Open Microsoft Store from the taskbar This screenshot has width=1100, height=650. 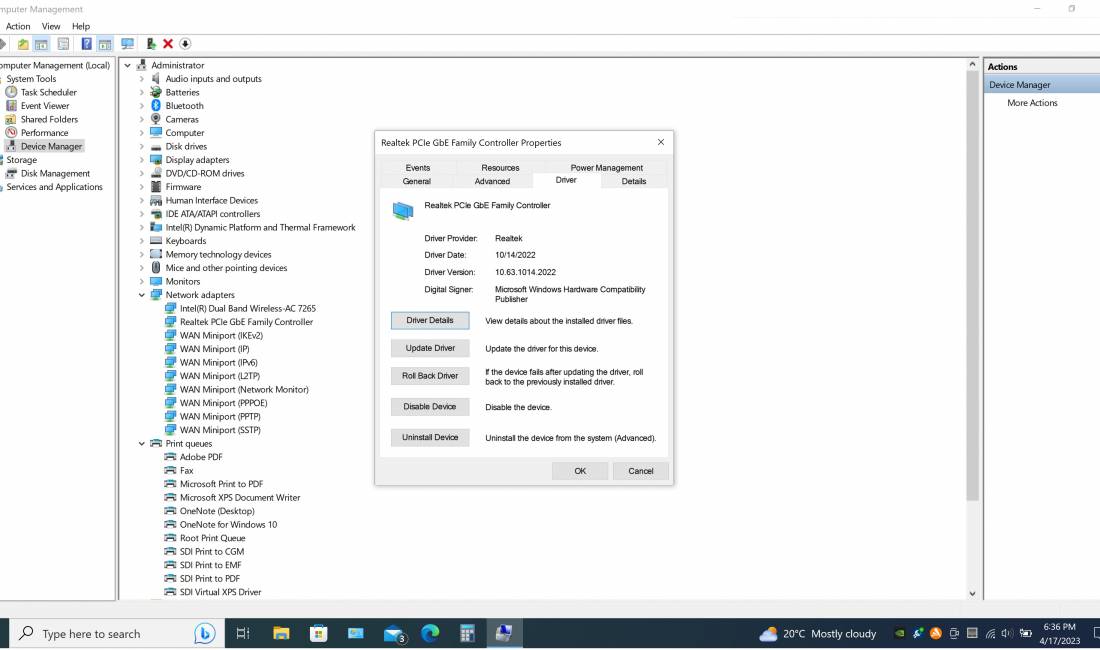318,634
